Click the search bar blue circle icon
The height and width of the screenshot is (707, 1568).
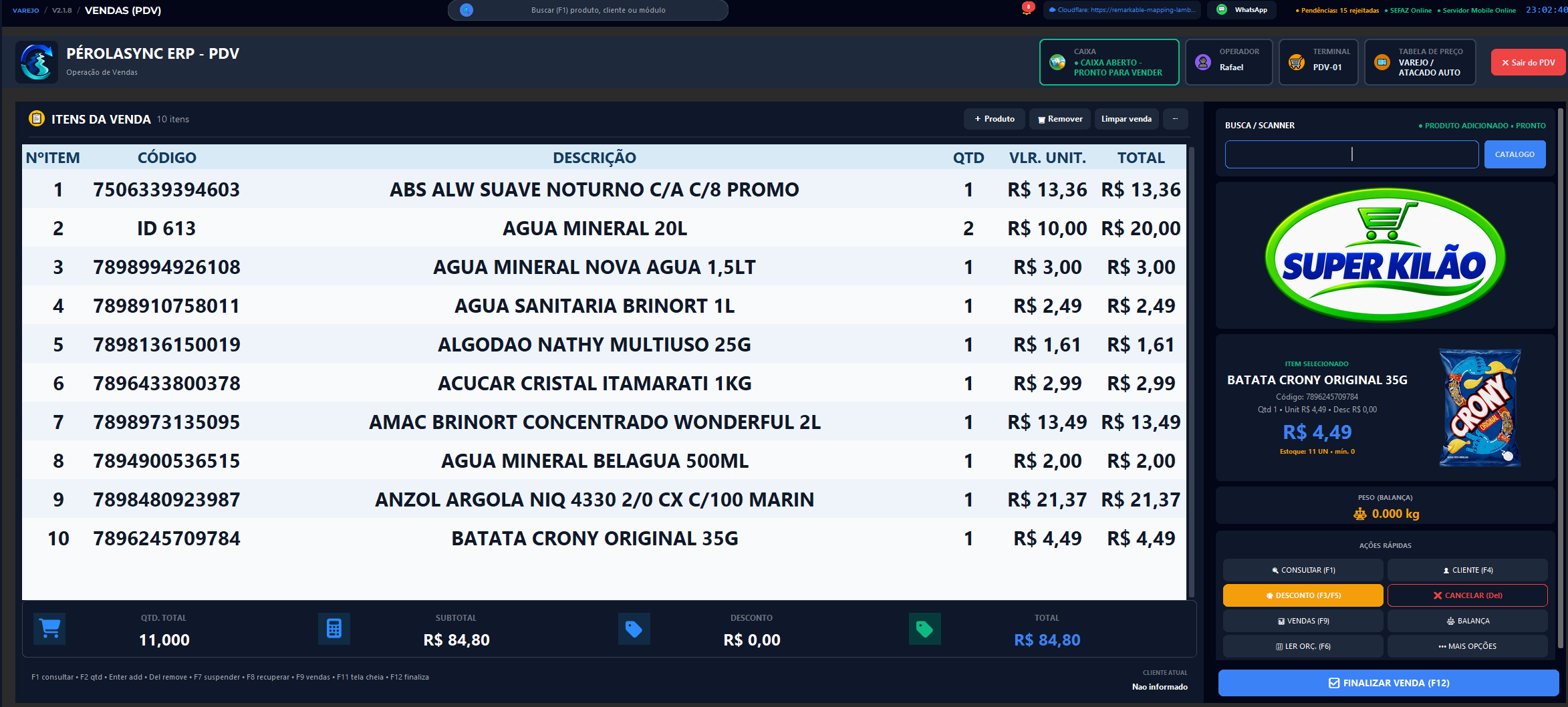point(467,10)
